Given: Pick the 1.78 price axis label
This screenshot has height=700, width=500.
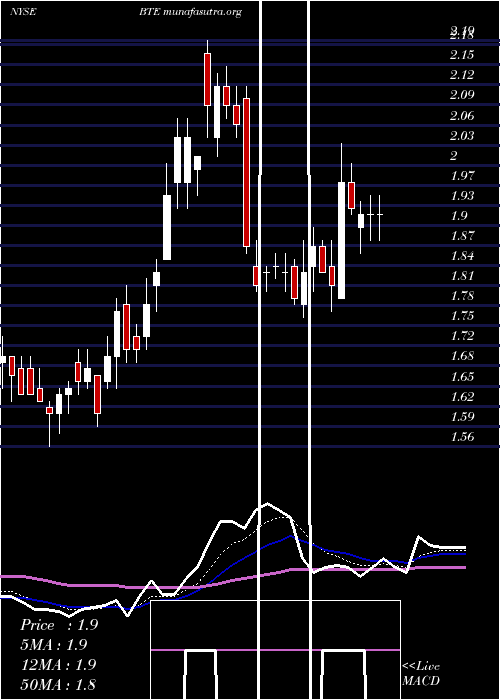Looking at the screenshot, I should pos(462,296).
